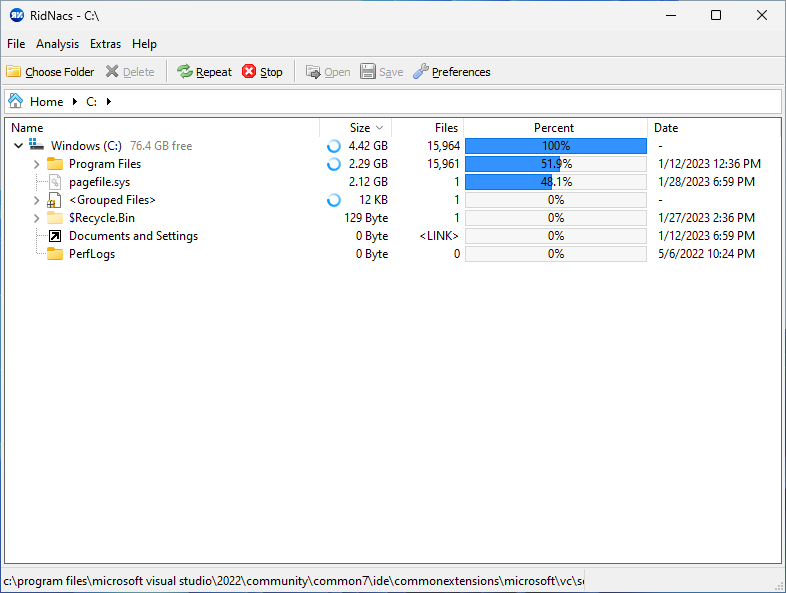Click the pagefile.sys file icon
Viewport: 786px width, 593px height.
click(x=55, y=182)
